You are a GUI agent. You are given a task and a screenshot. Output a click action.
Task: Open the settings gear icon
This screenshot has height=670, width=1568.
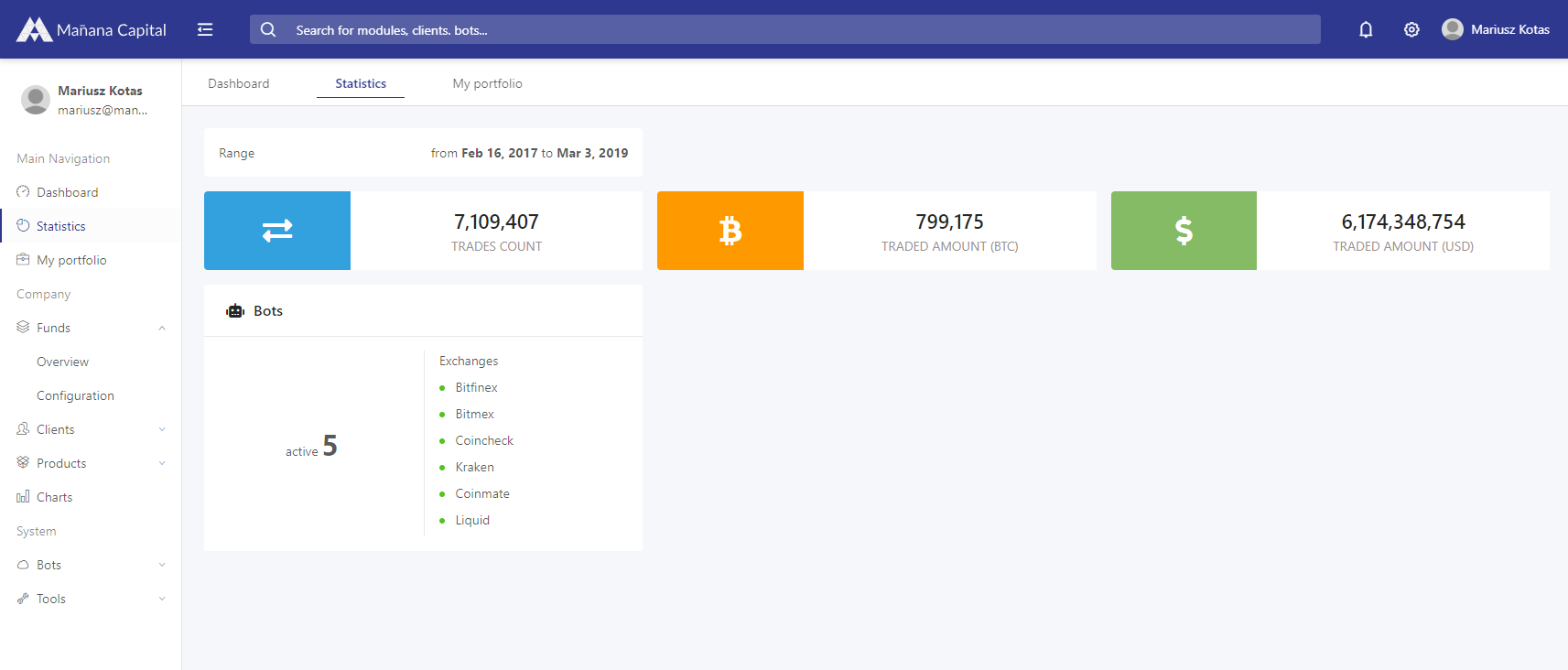(1411, 29)
